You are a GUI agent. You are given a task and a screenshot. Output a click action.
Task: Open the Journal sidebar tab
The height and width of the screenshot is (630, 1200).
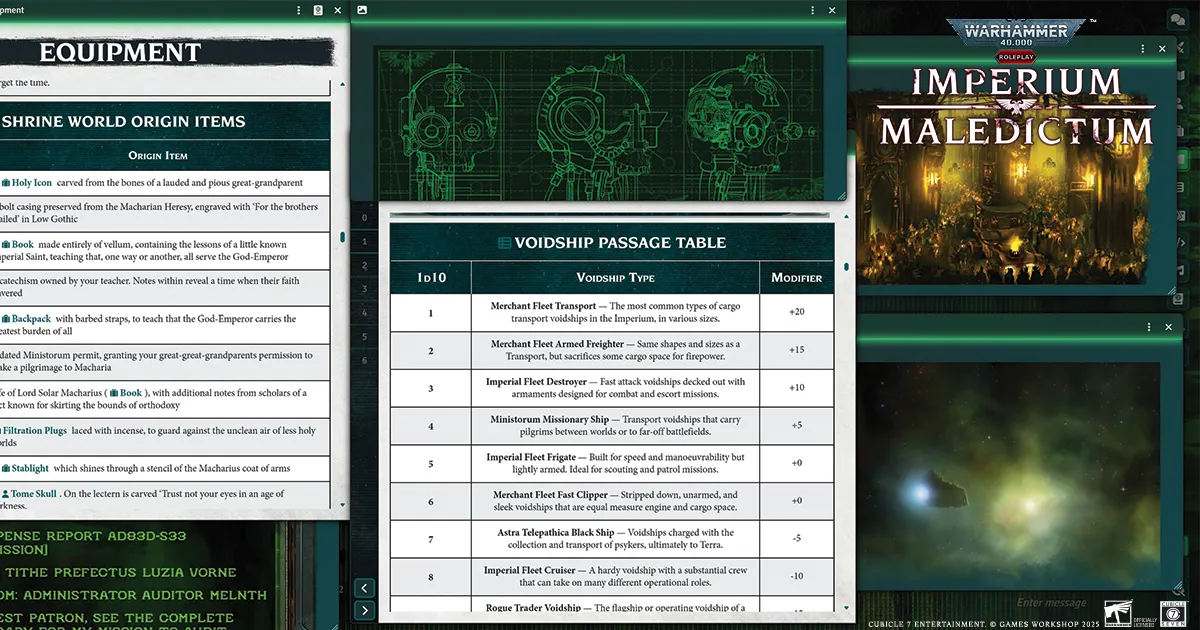coord(1180,159)
